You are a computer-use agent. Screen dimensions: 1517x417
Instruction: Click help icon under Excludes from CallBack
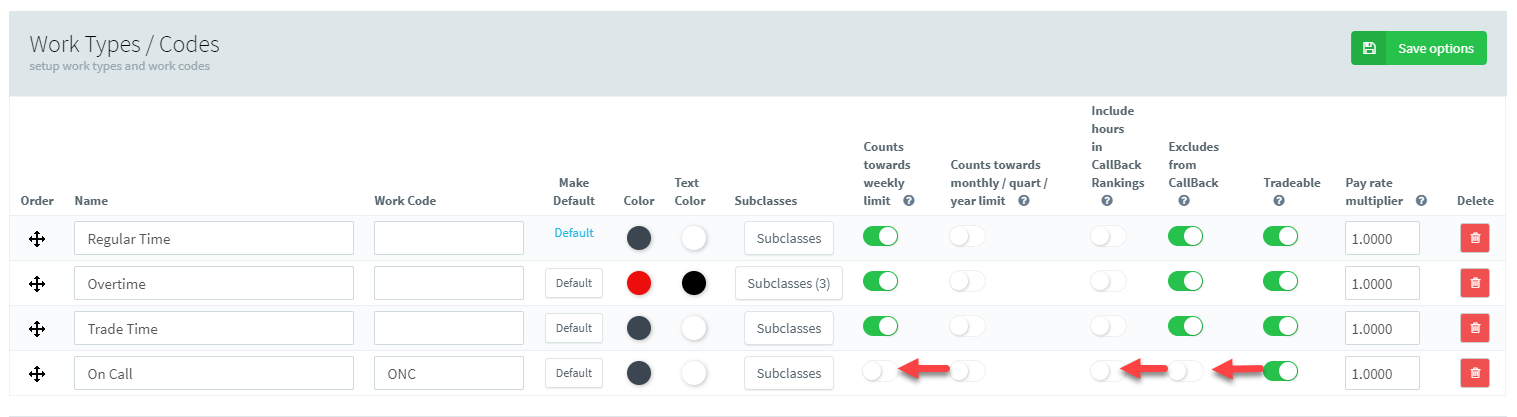coord(1184,201)
